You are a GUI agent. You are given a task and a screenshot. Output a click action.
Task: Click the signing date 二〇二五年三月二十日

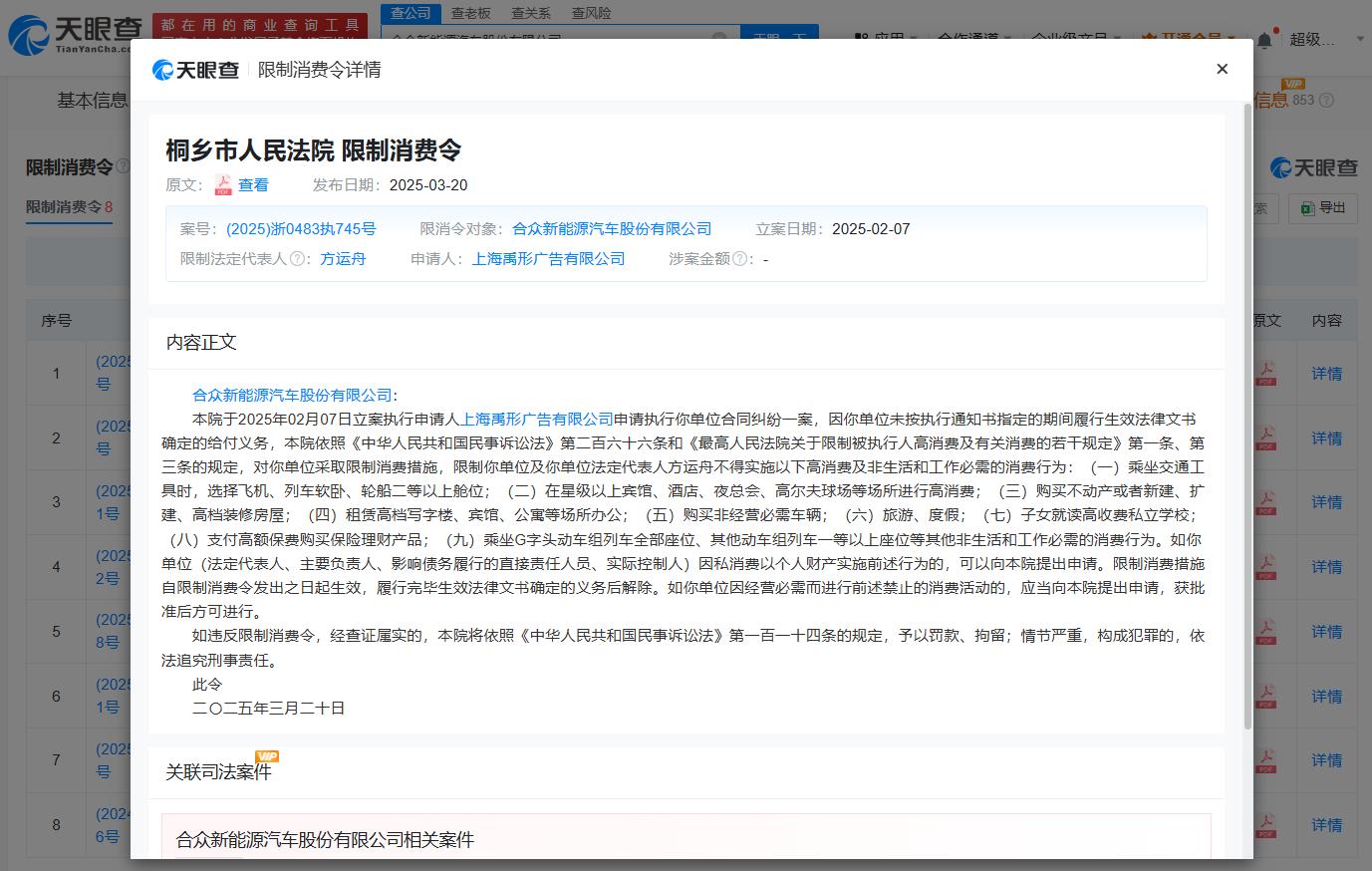(x=269, y=709)
